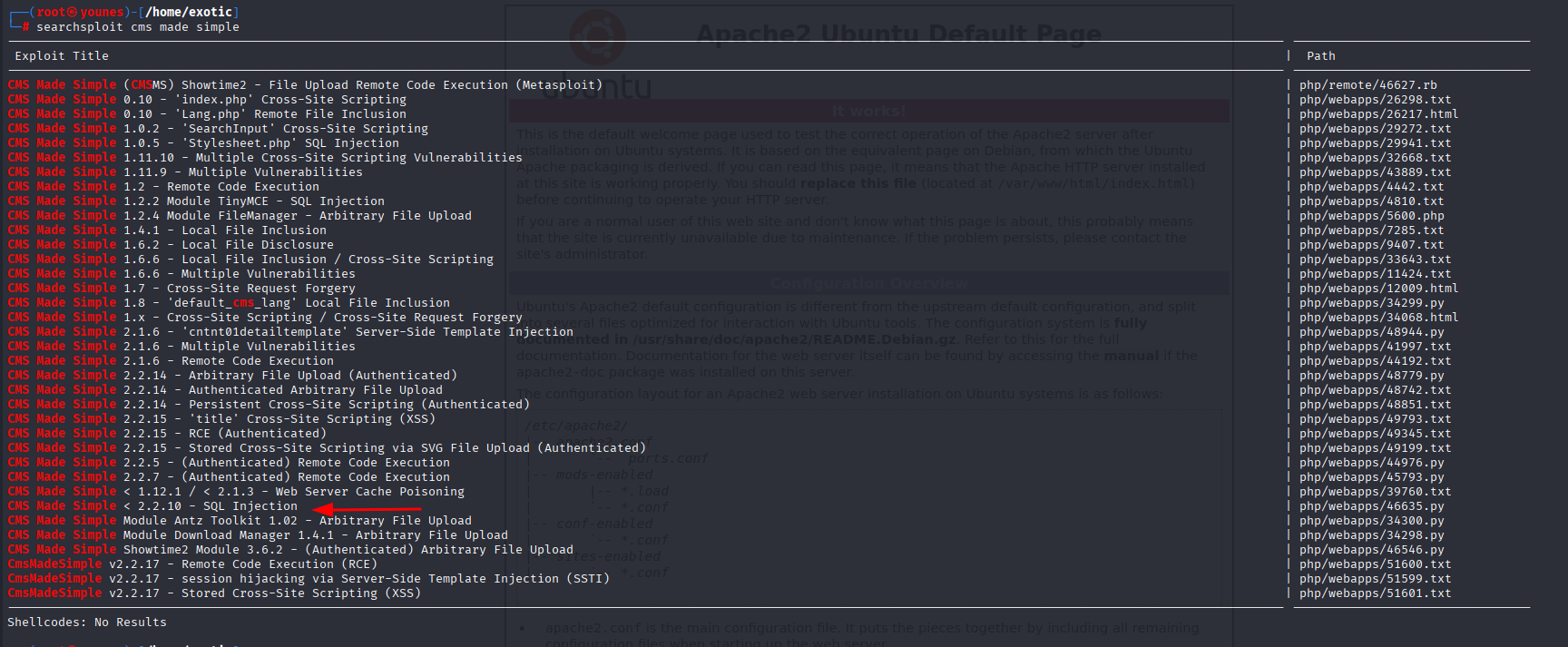Select the 2.2.15 'title' Cross-Site Scripting row
This screenshot has width=1568, height=647.
coord(221,419)
